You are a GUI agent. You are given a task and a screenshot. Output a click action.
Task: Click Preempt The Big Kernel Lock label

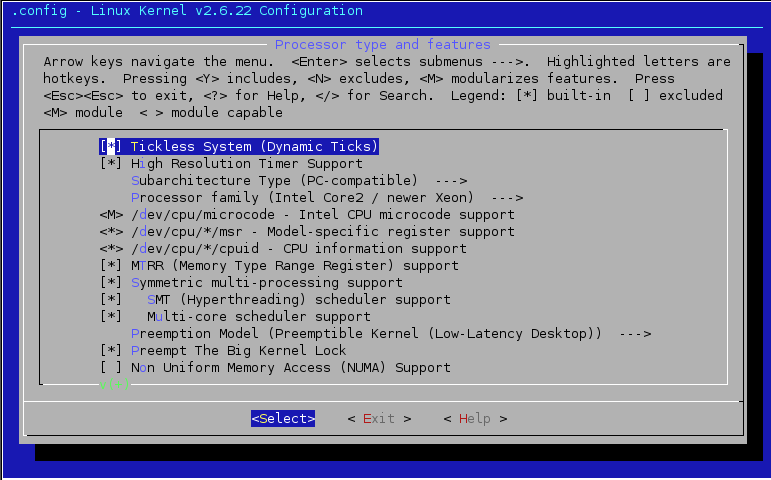238,351
